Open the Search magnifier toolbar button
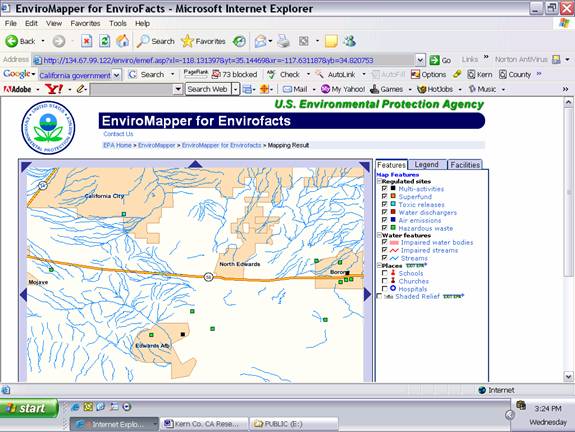Viewport: 575px width, 432px height. [x=155, y=41]
